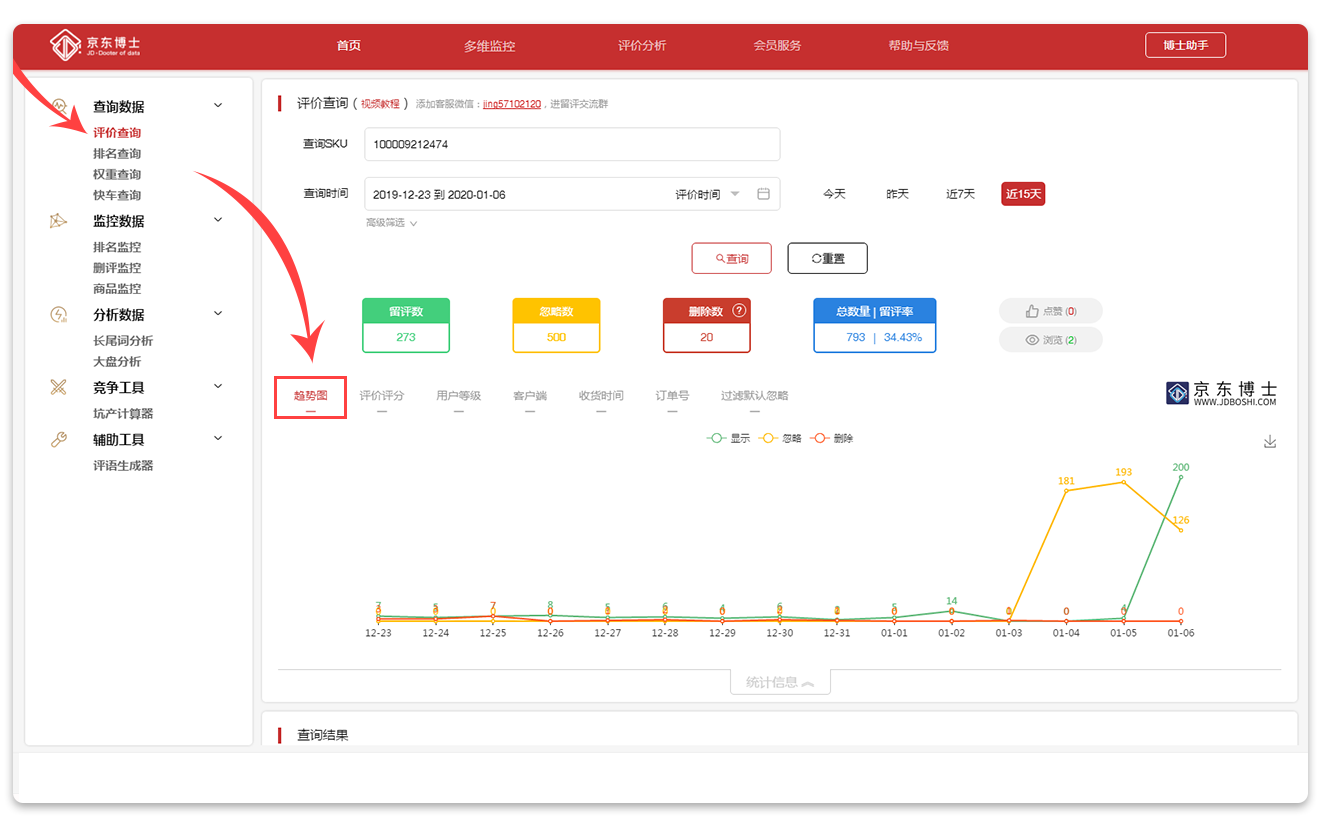
Task: Open 长尾词分析 in the sidebar
Action: coord(123,341)
